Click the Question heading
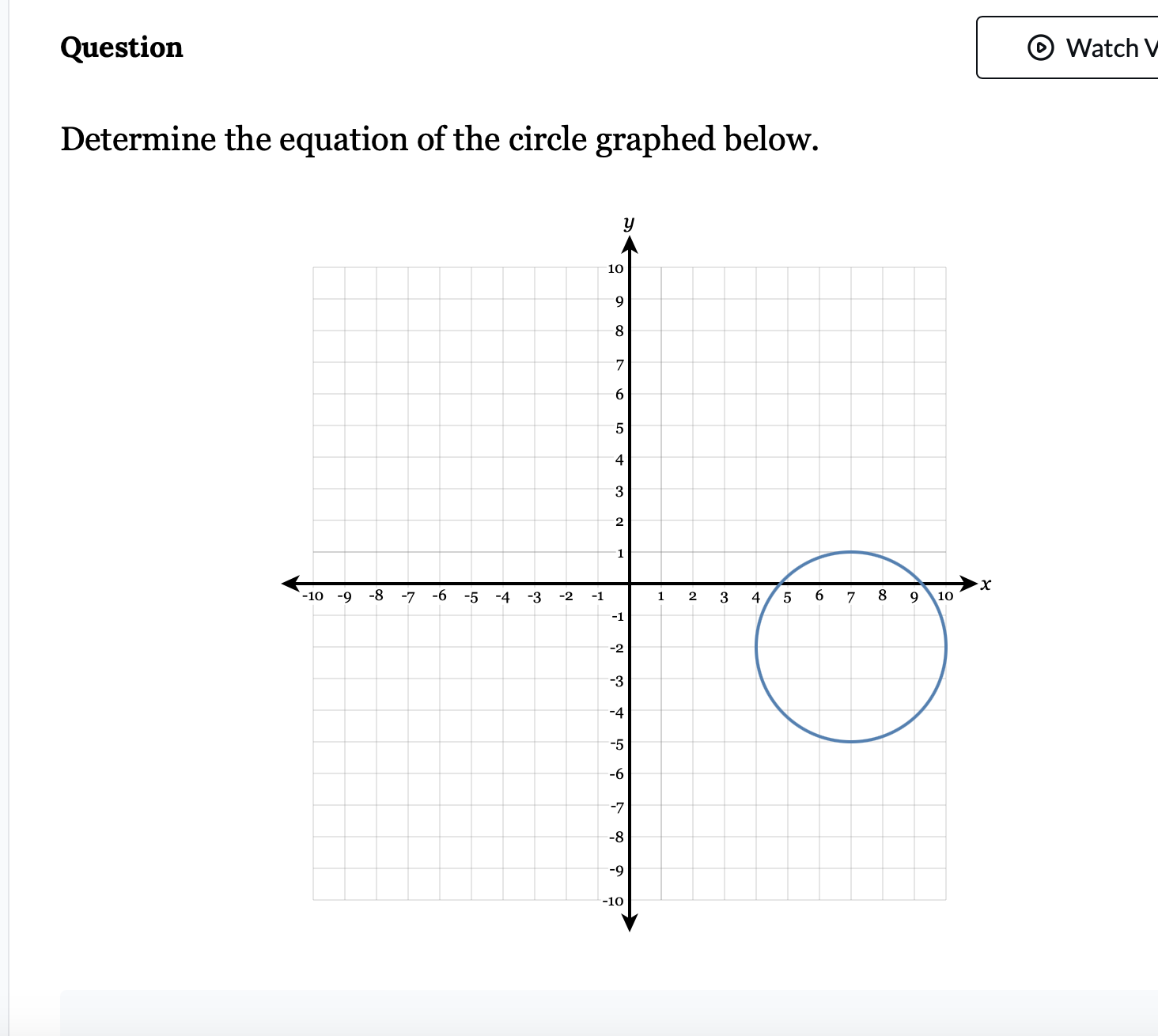Screen dimensions: 1158x1036 (122, 47)
